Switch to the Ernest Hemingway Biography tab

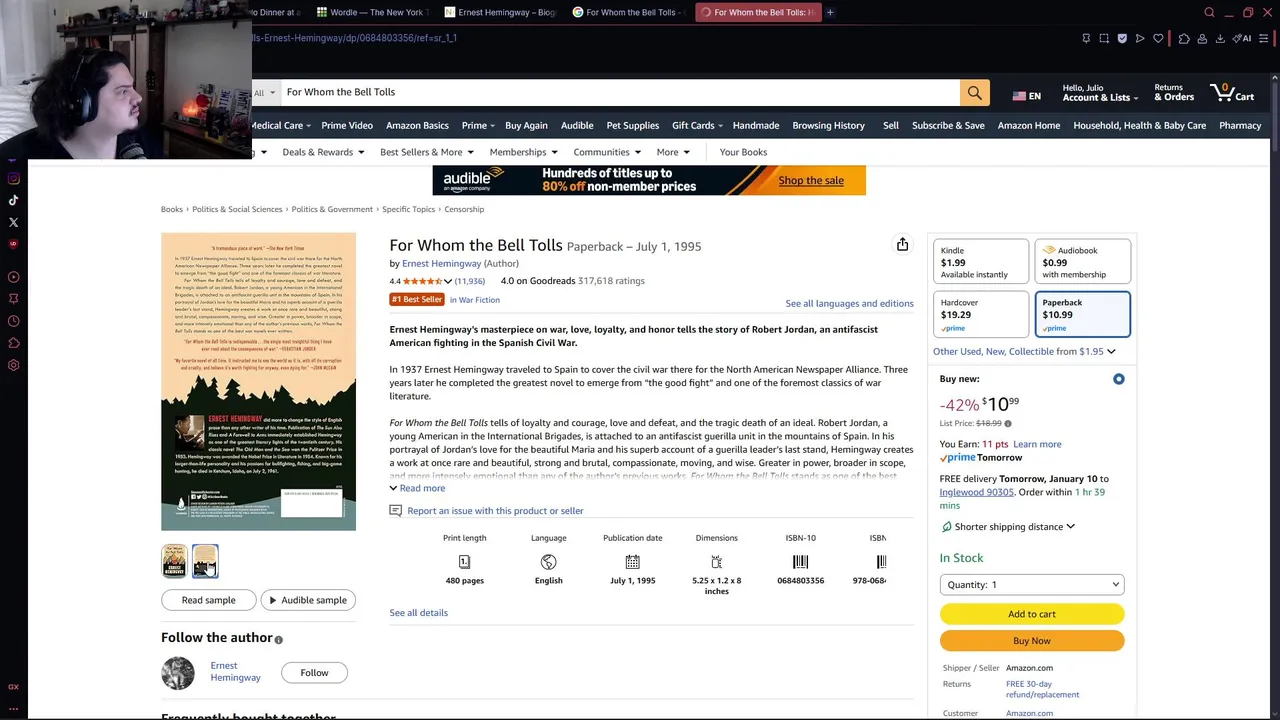[500, 12]
